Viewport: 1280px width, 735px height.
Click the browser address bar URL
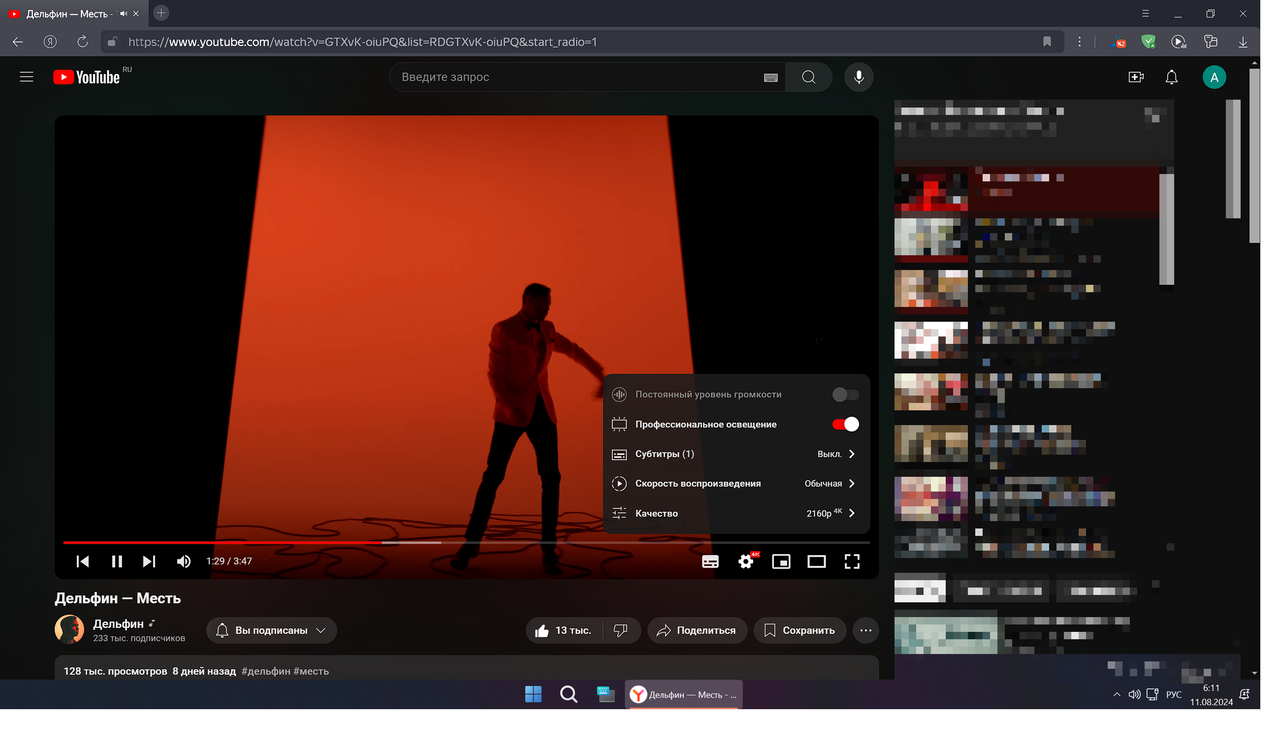pyautogui.click(x=363, y=42)
